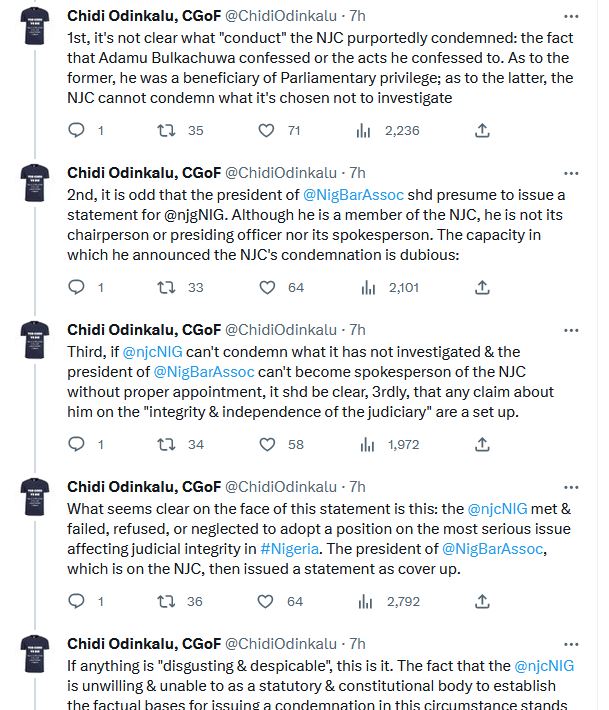
Task: View analytics for tweet with 2,236 views
Action: (x=365, y=130)
